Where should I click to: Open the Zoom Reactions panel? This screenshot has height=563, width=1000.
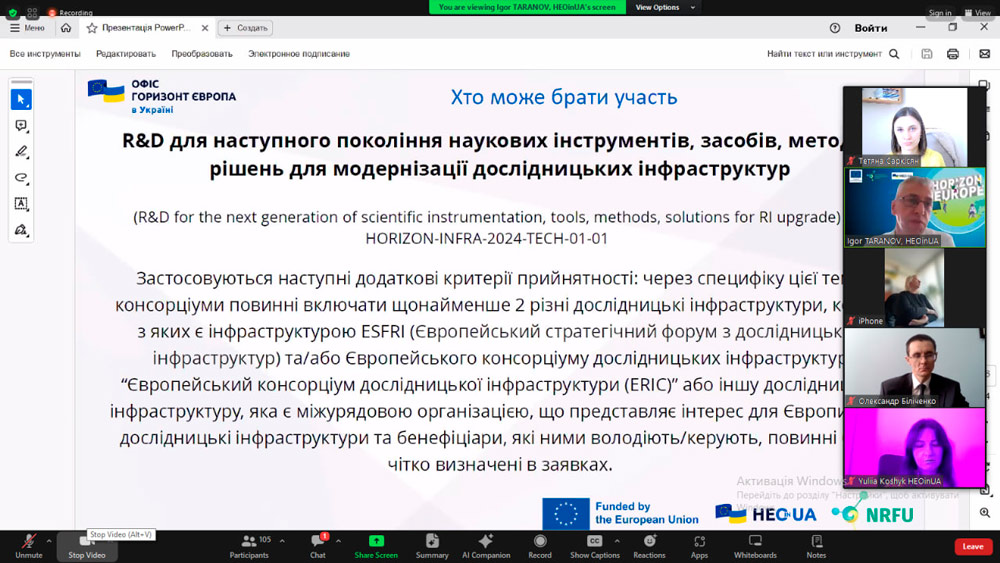(649, 545)
